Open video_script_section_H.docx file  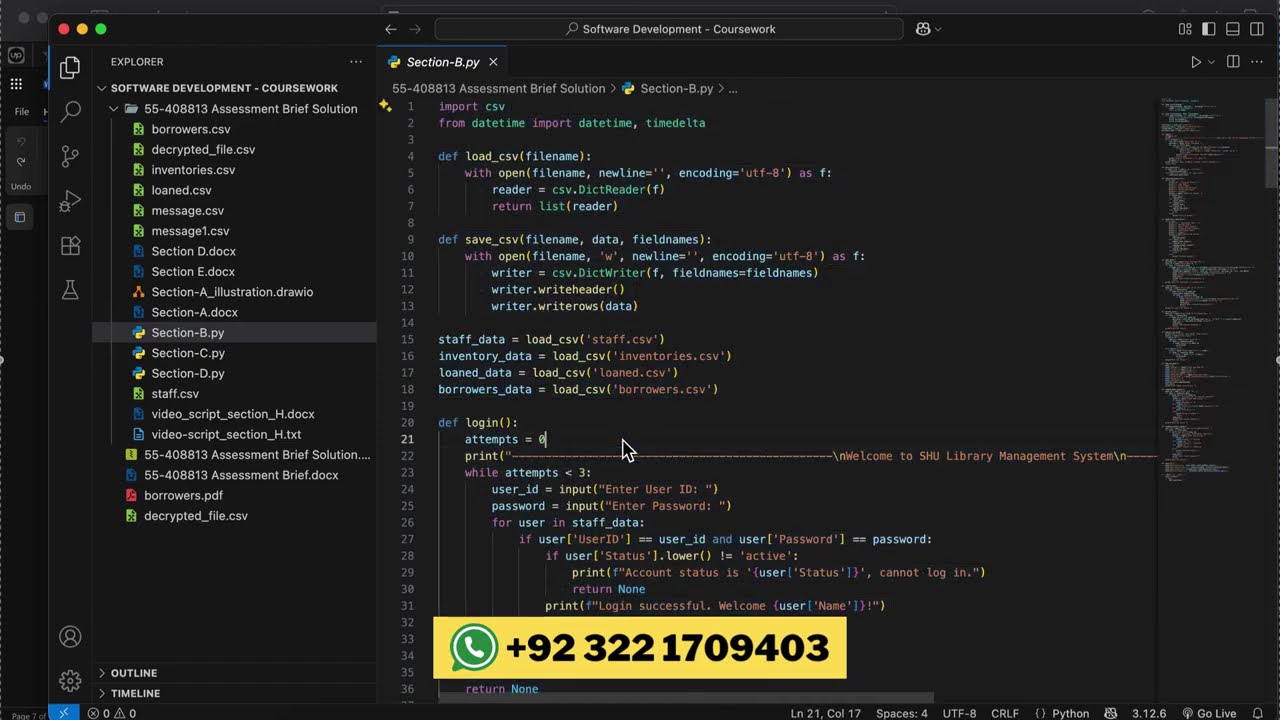point(233,414)
